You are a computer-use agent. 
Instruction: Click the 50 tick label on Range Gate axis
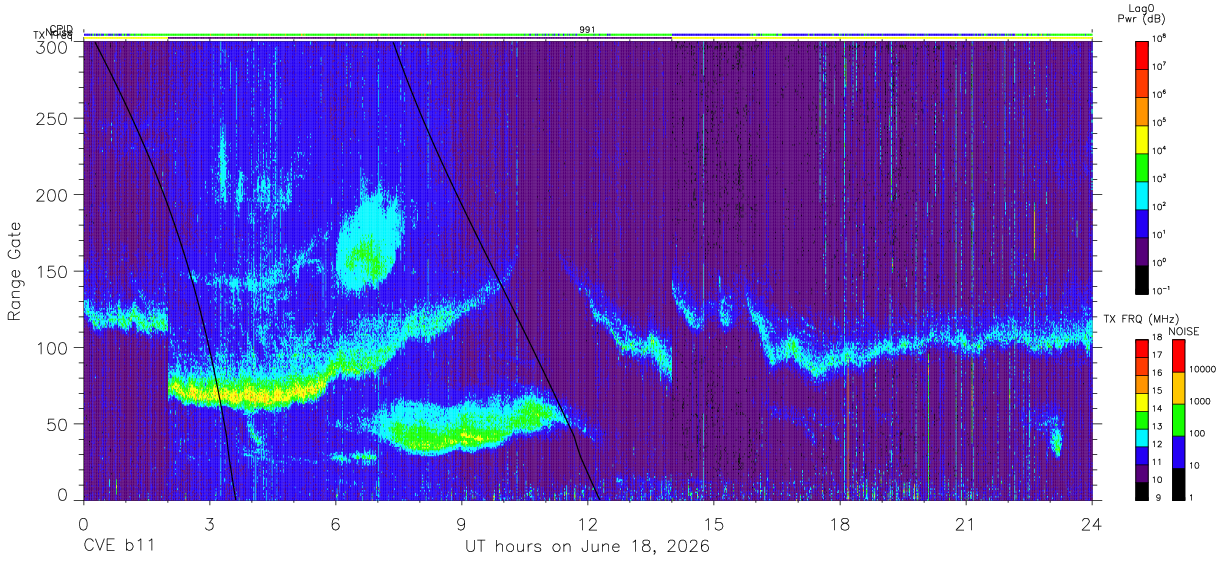pos(57,424)
